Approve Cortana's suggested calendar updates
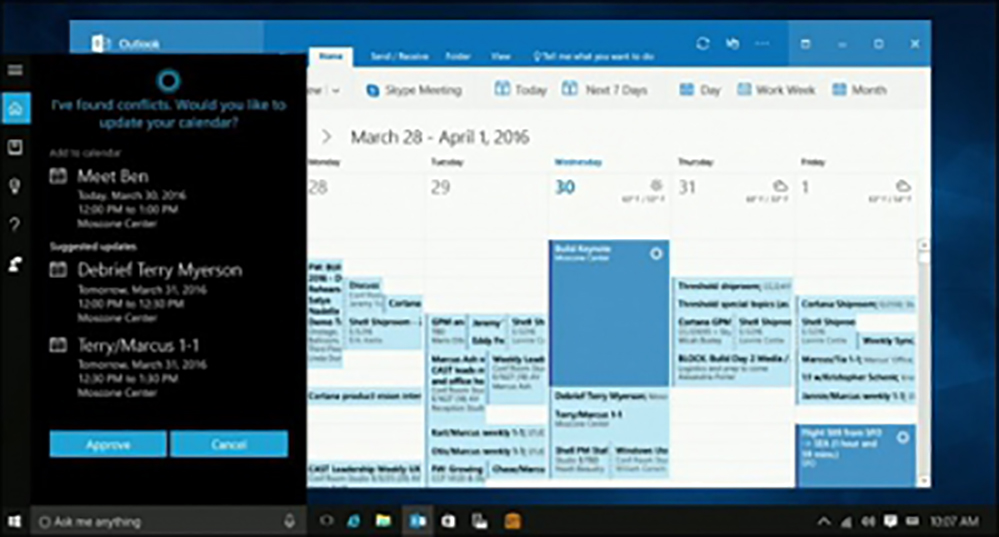Image resolution: width=999 pixels, height=537 pixels. pos(108,444)
